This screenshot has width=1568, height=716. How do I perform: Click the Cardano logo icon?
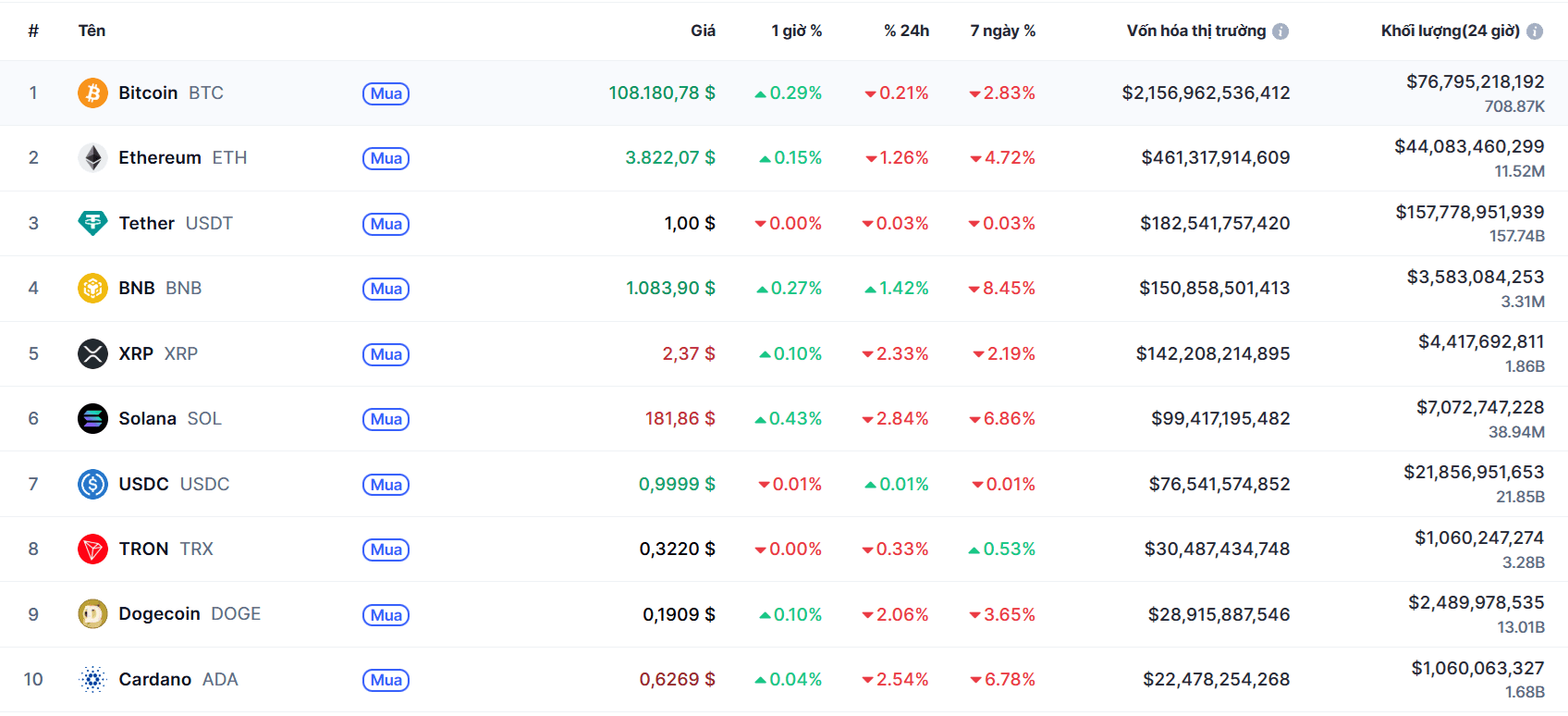click(92, 680)
